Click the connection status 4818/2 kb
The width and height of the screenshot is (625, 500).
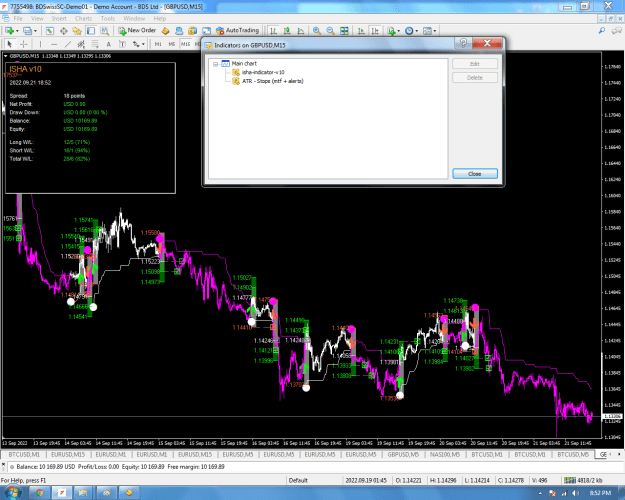pyautogui.click(x=584, y=480)
